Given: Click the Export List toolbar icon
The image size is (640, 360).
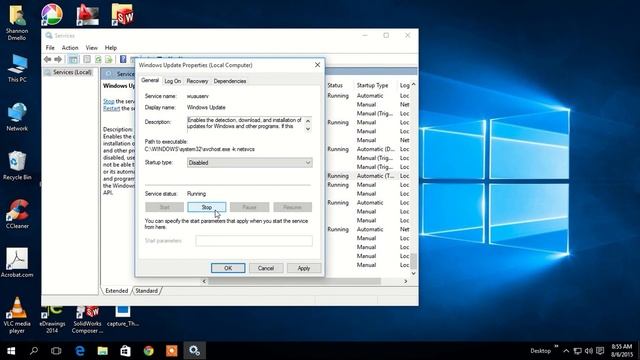Looking at the screenshot, I should (x=109, y=60).
